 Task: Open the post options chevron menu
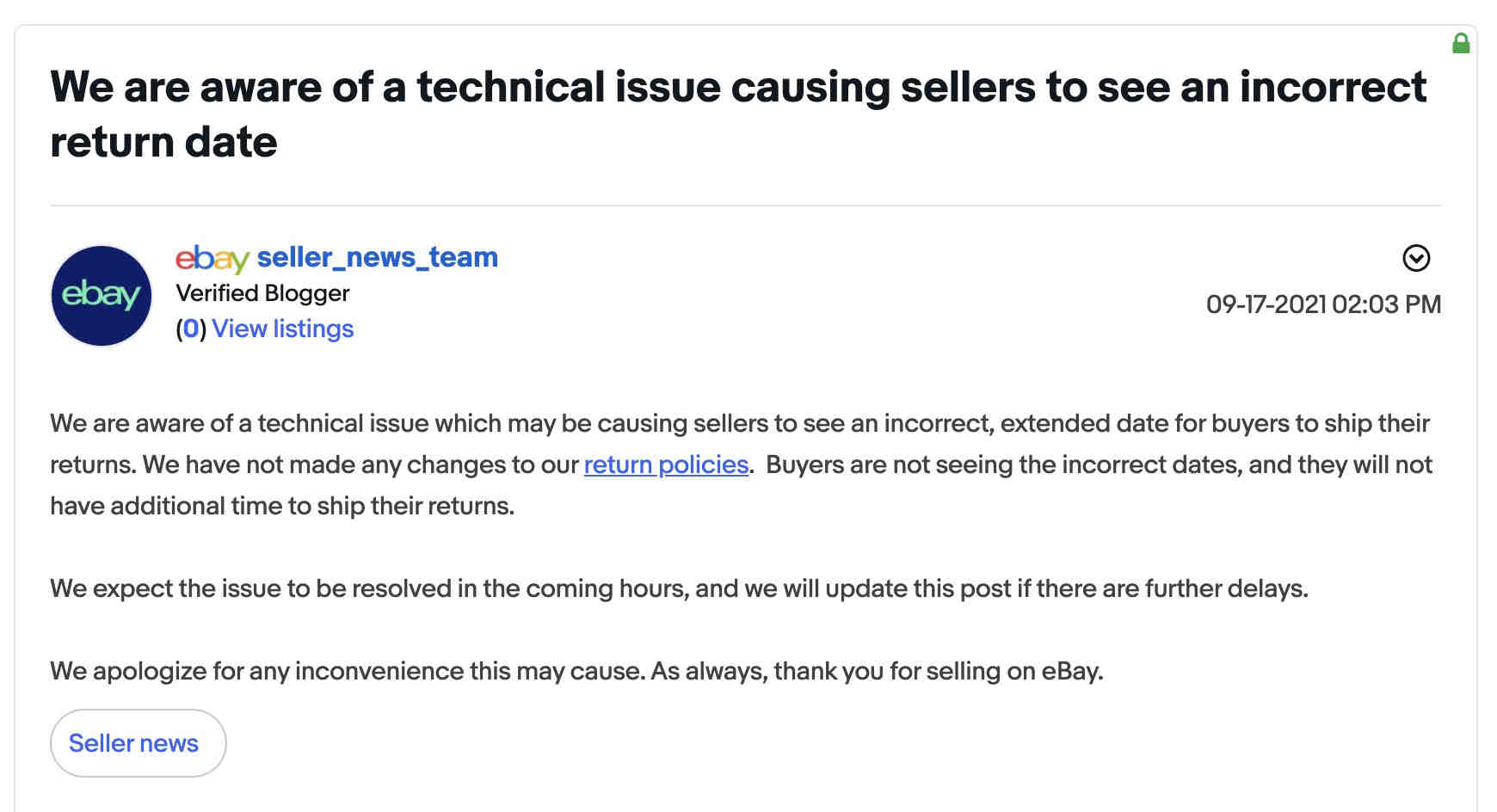pyautogui.click(x=1416, y=258)
